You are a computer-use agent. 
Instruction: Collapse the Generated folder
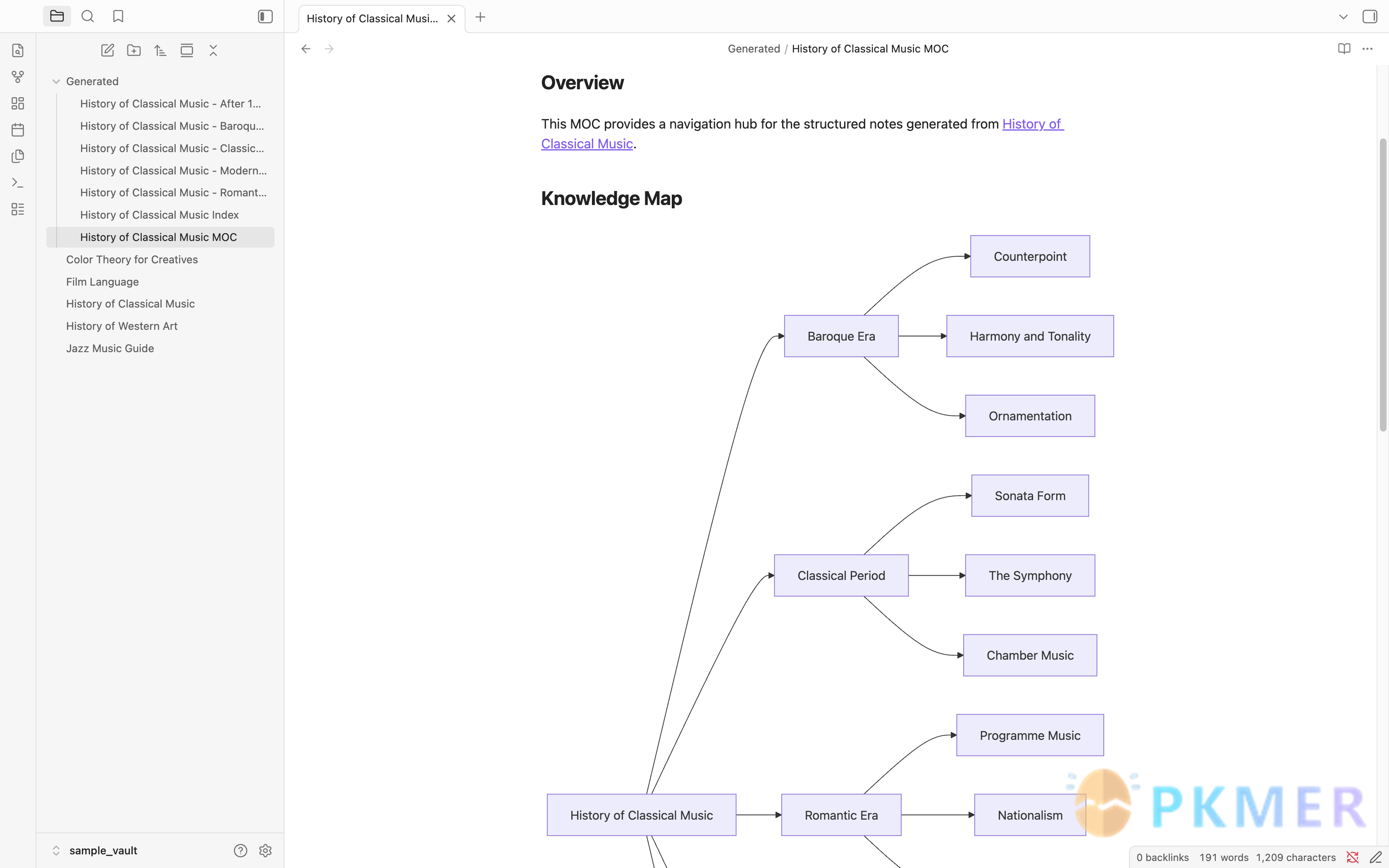click(56, 81)
